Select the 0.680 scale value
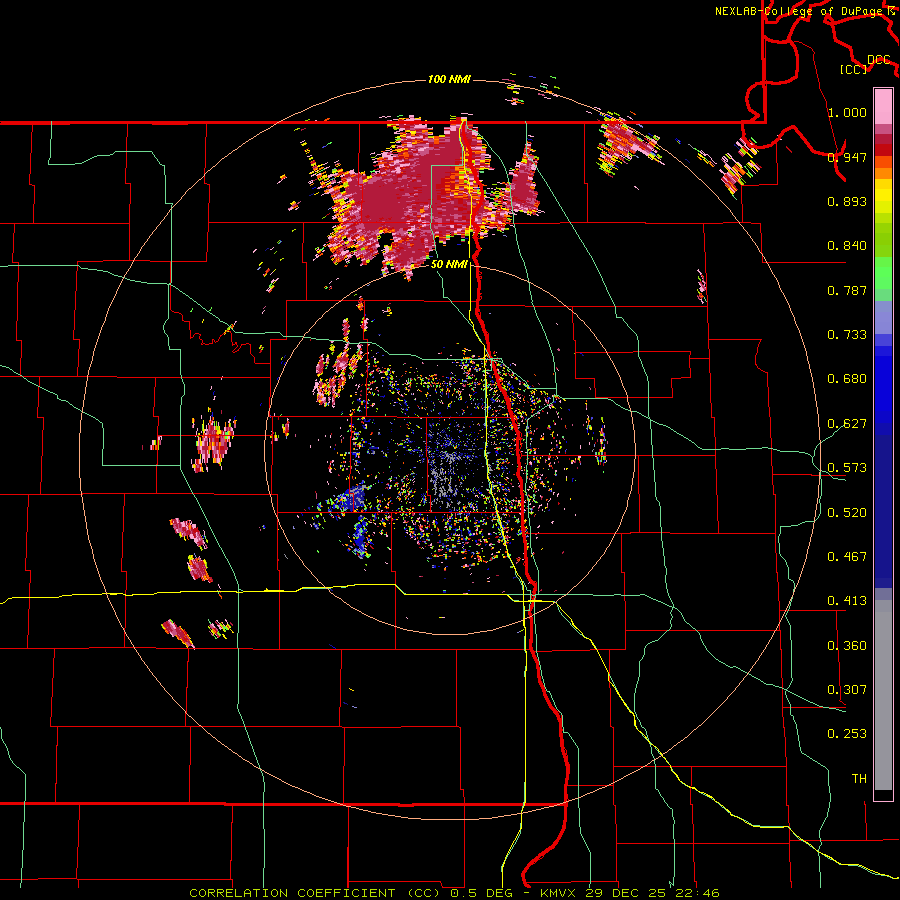The height and width of the screenshot is (900, 900). point(847,379)
